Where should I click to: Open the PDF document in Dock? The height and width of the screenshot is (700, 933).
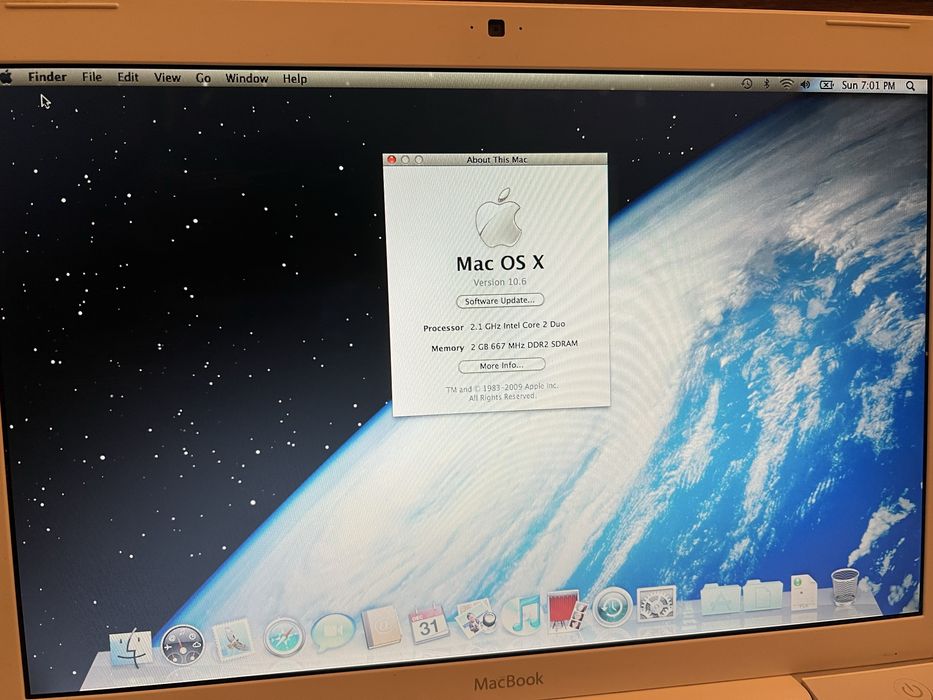coord(803,592)
